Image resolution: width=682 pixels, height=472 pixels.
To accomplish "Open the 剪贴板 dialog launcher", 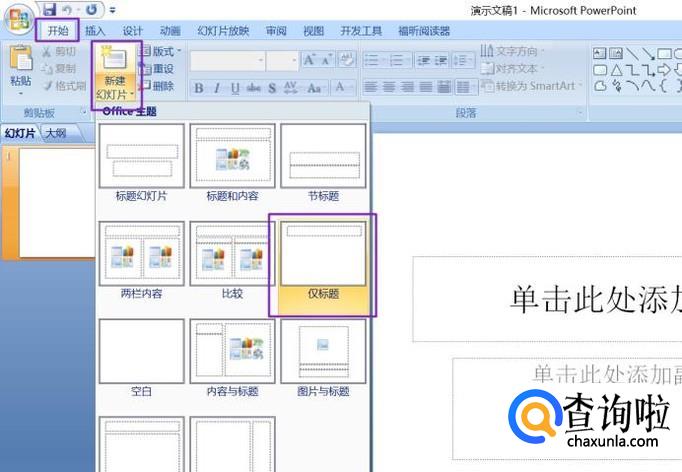I will pos(84,112).
